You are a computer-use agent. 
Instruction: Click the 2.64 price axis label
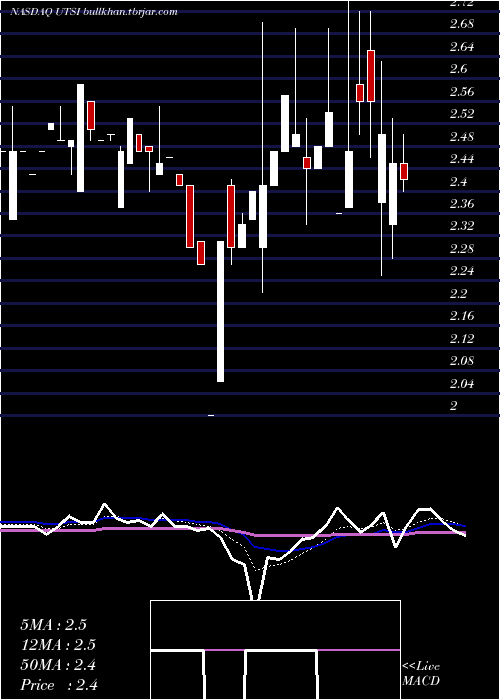tap(462, 46)
